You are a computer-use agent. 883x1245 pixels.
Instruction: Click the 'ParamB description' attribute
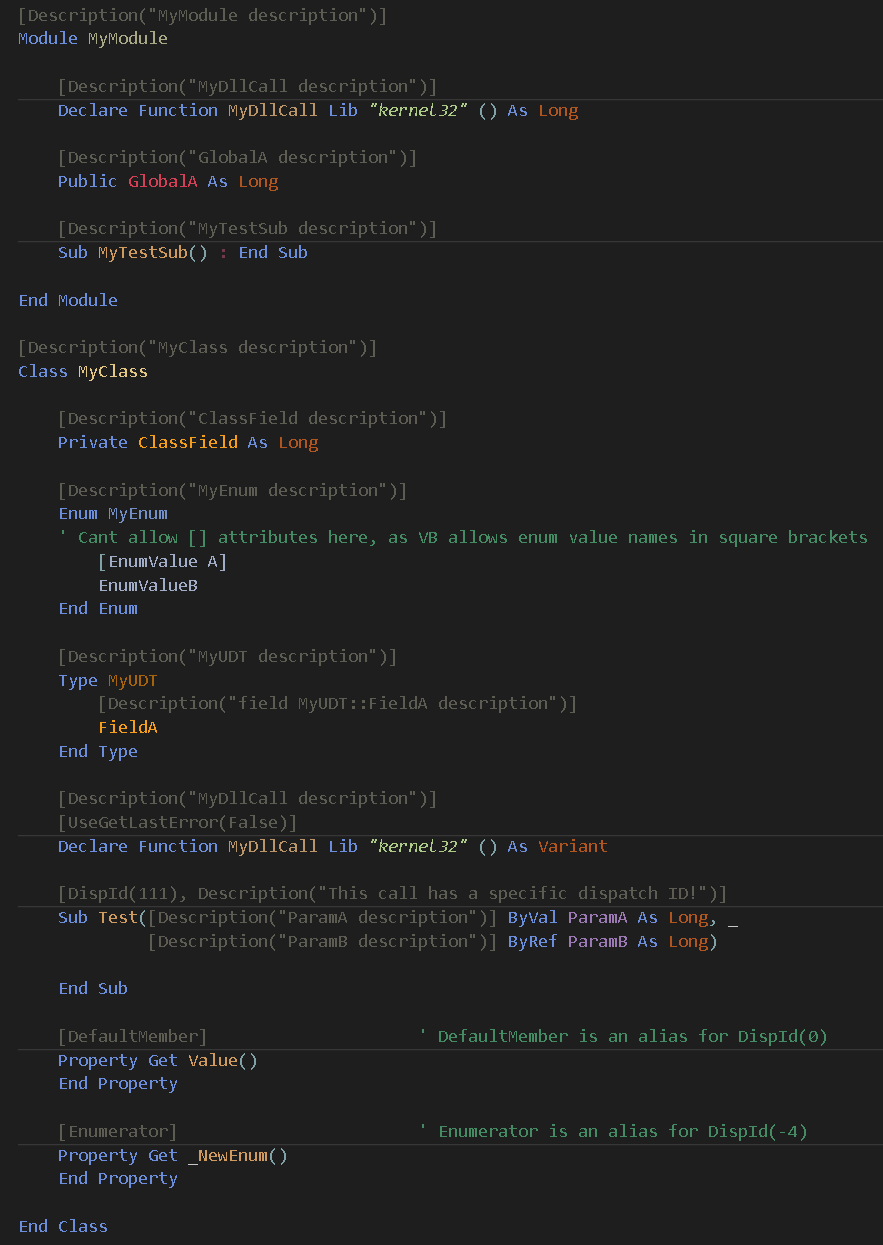click(323, 942)
